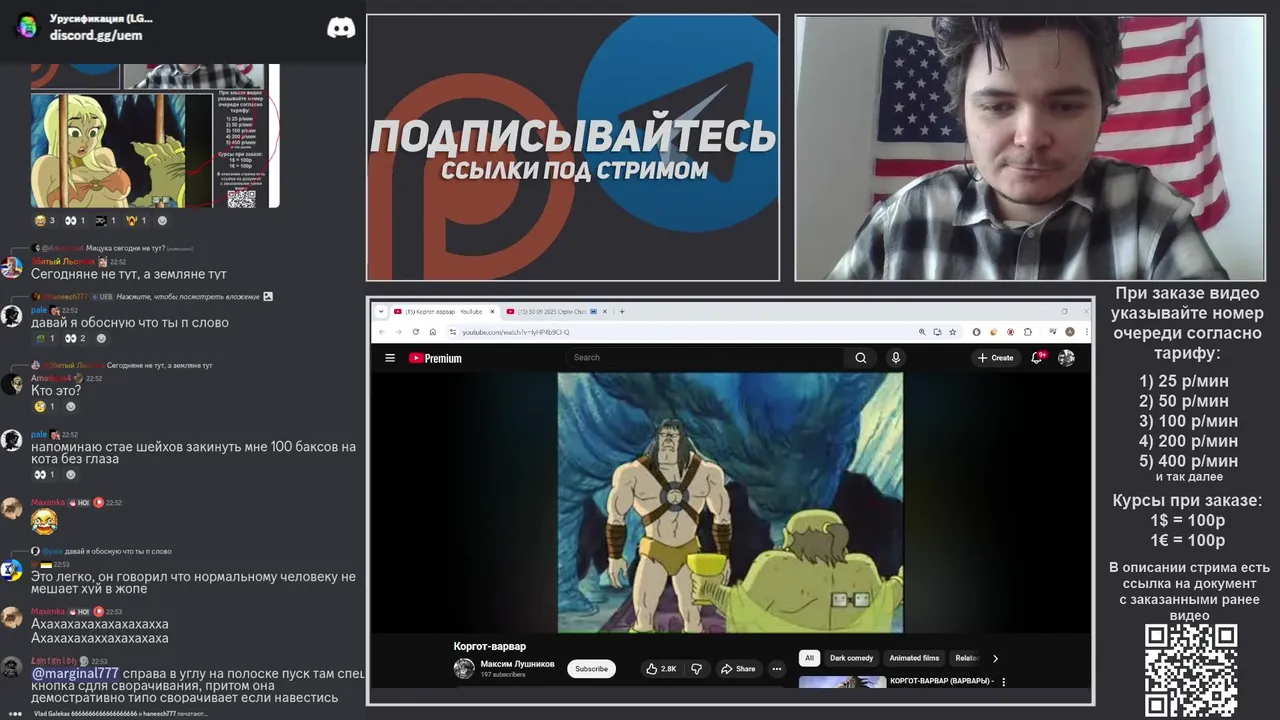Image resolution: width=1280 pixels, height=720 pixels.
Task: Open the @marginal777 mention
Action: [x=76, y=674]
